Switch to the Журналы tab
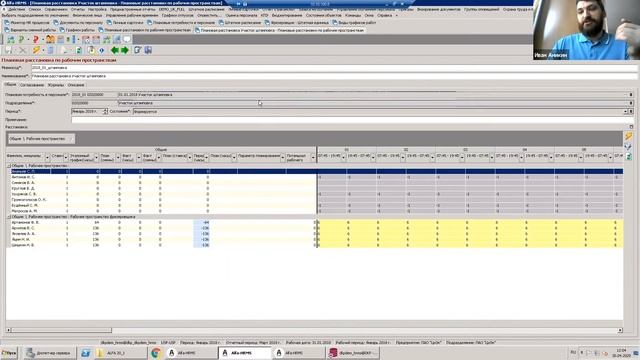640x360 pixels. point(56,85)
